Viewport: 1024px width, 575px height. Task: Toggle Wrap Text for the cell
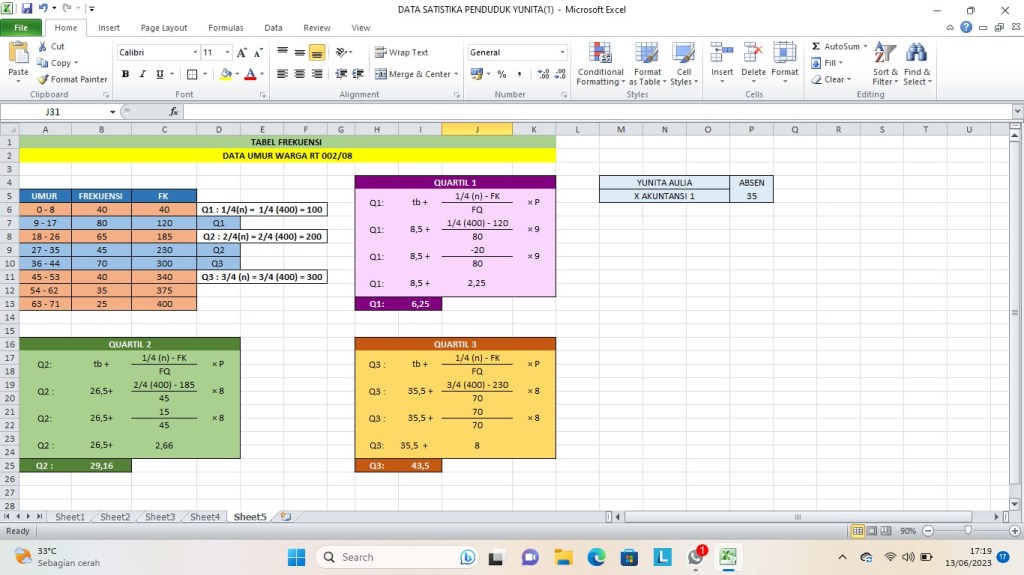click(402, 52)
